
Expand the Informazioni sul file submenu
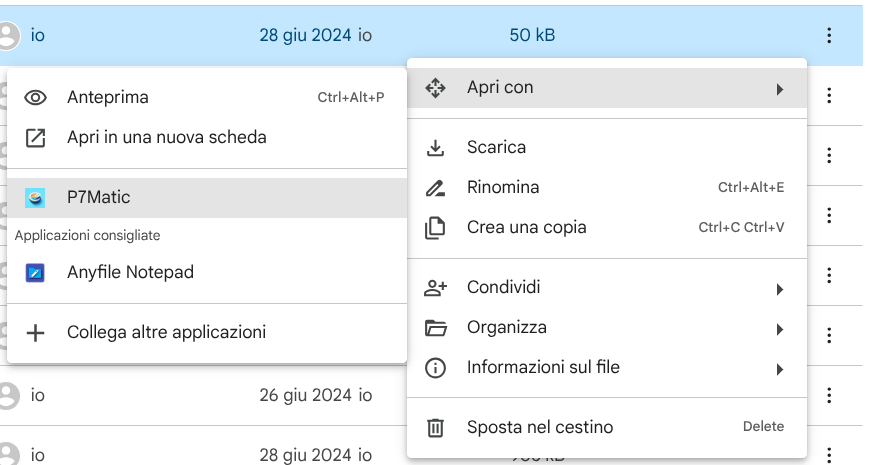click(779, 369)
